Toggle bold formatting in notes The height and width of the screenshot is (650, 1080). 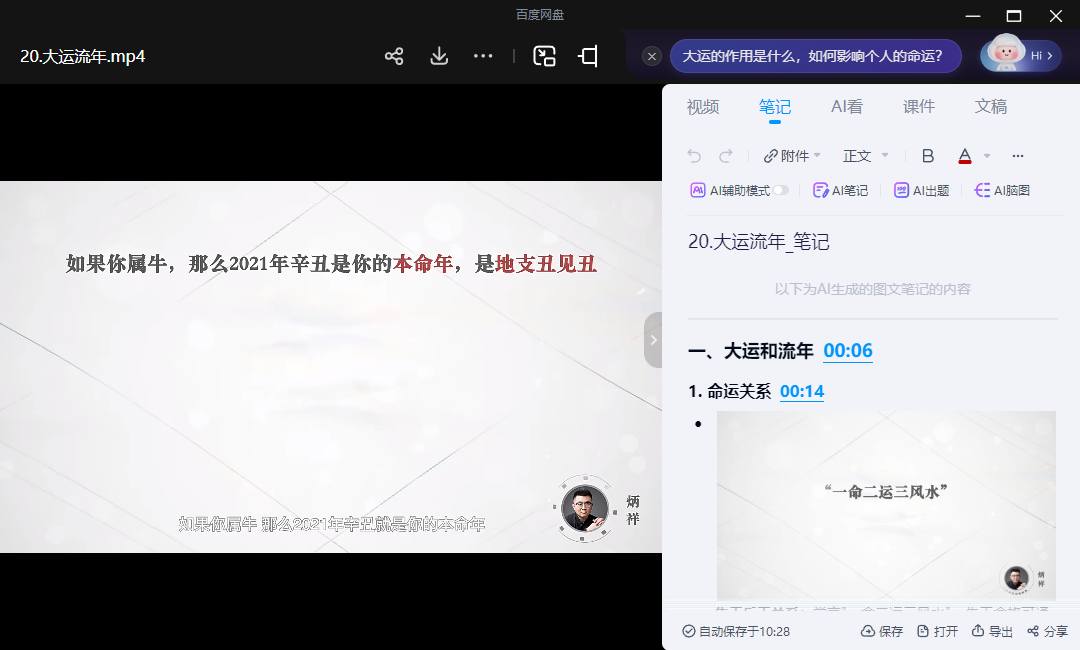point(927,155)
